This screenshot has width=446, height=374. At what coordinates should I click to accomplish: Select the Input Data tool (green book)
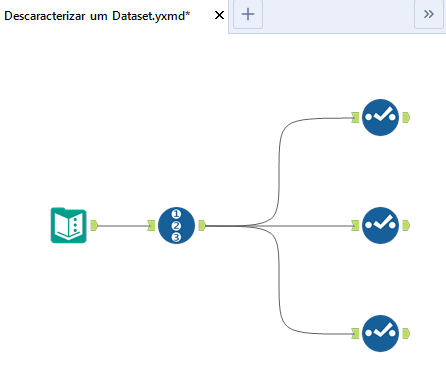[69, 225]
